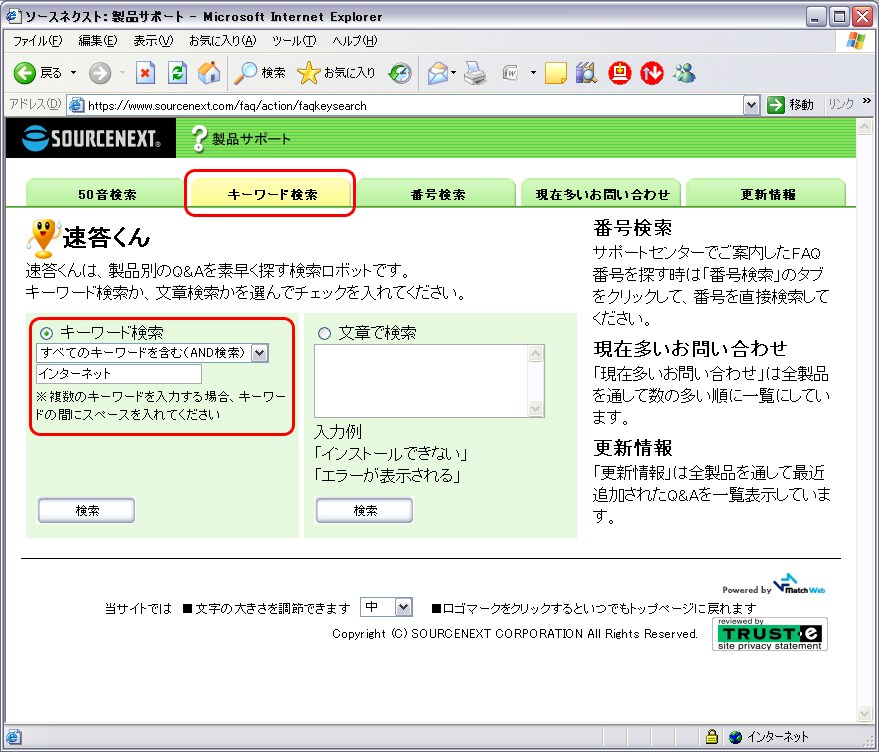
Task: Click the Powered by MatchWeb logo
Action: click(x=774, y=585)
